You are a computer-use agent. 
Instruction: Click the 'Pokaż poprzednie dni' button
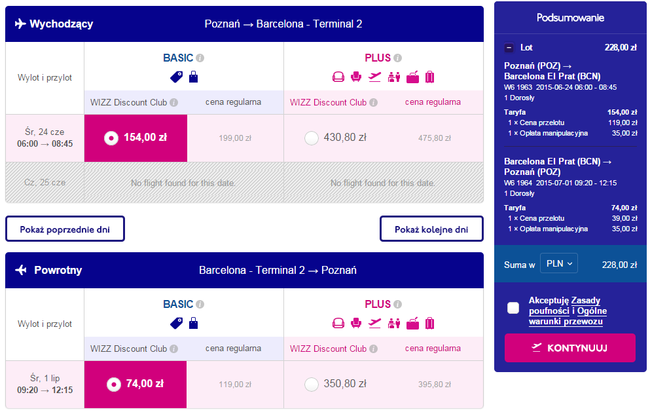[x=63, y=229]
